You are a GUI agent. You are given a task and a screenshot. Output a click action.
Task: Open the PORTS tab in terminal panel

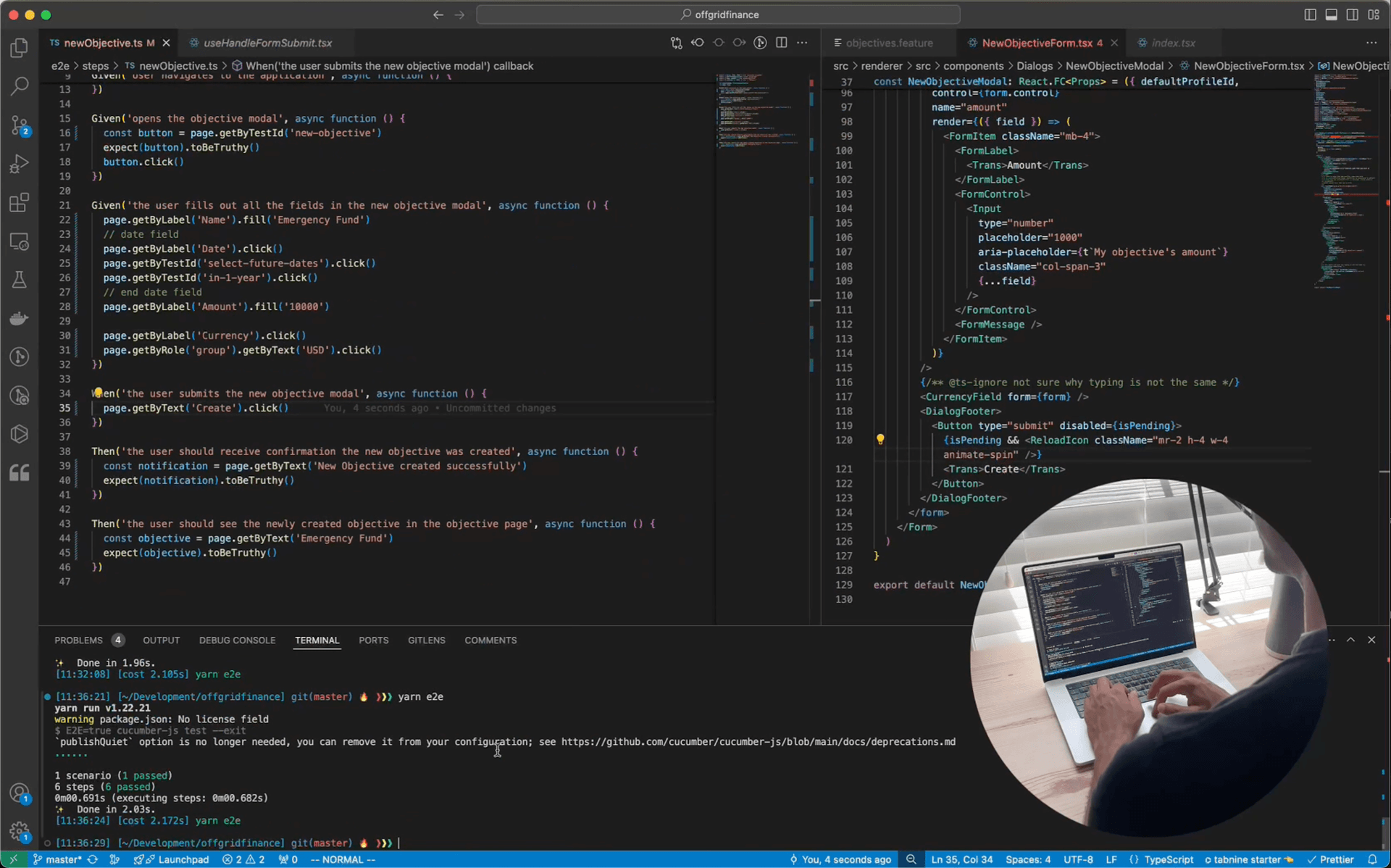click(373, 640)
